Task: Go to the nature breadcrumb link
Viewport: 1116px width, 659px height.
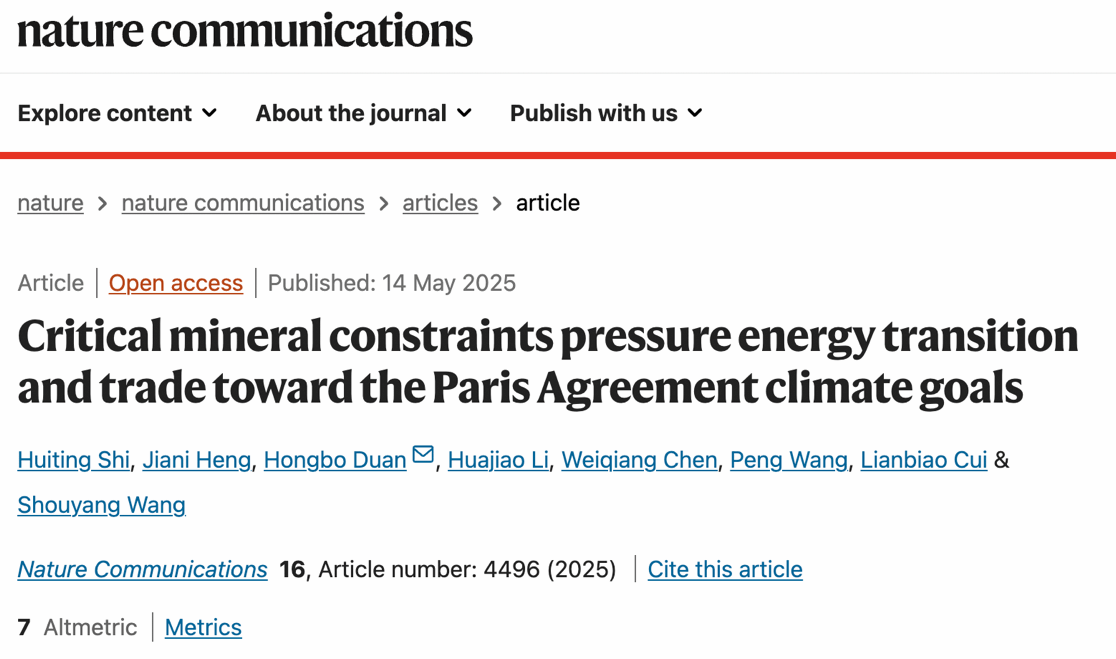Action: tap(50, 203)
